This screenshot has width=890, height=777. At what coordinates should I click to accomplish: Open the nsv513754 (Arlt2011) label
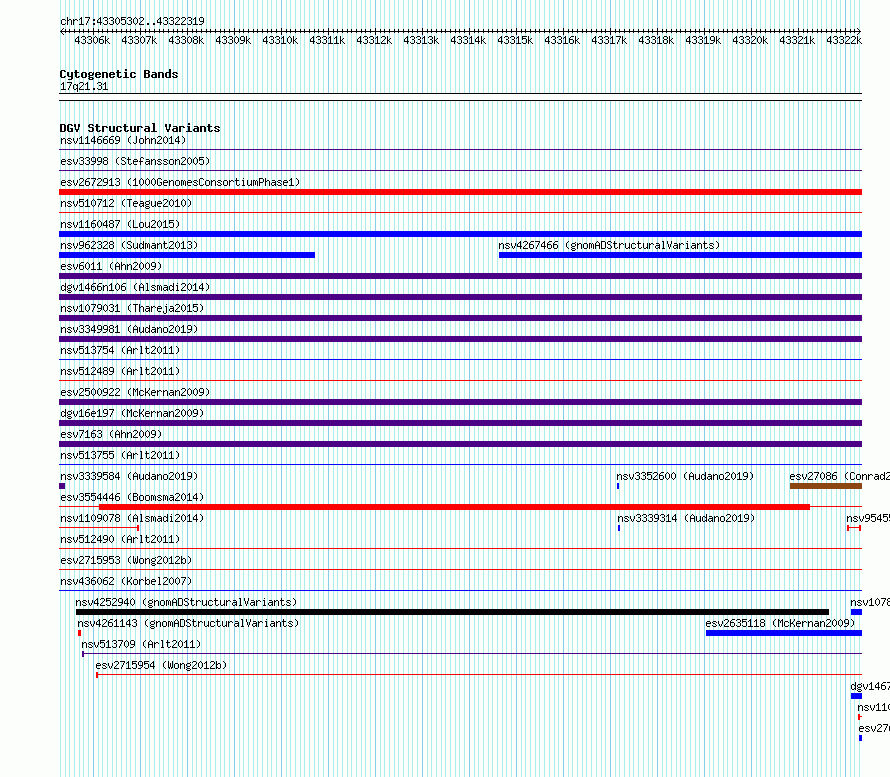(x=120, y=350)
